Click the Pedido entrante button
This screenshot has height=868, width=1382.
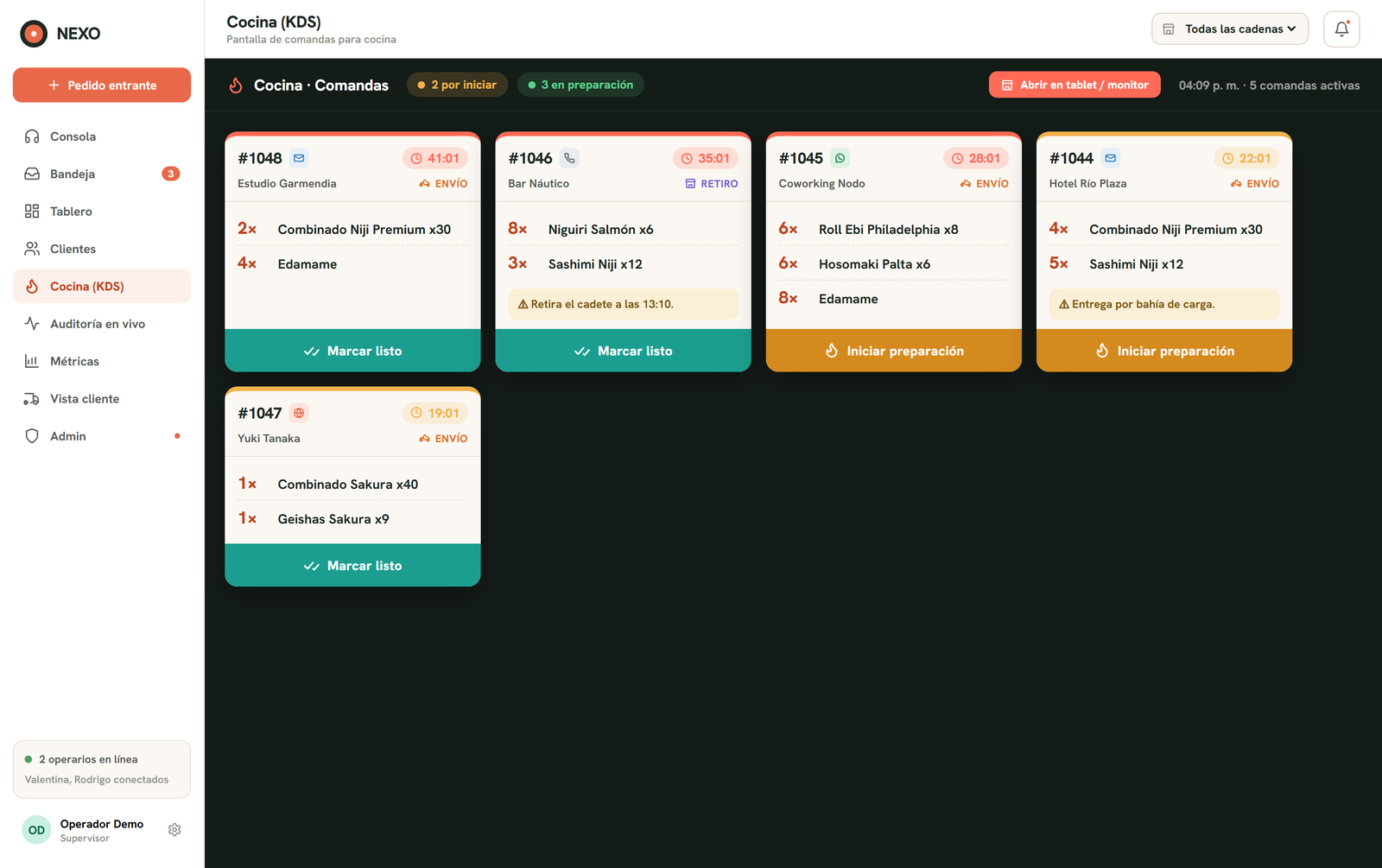pyautogui.click(x=102, y=85)
